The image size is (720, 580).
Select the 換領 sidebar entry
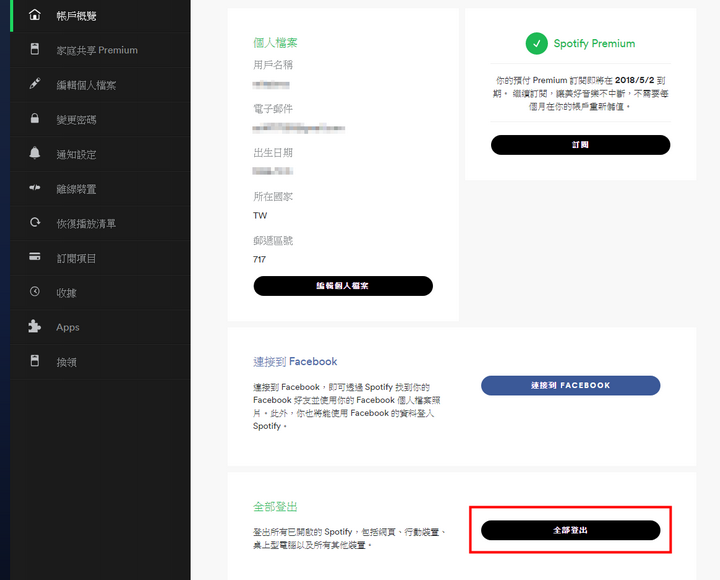coord(100,362)
